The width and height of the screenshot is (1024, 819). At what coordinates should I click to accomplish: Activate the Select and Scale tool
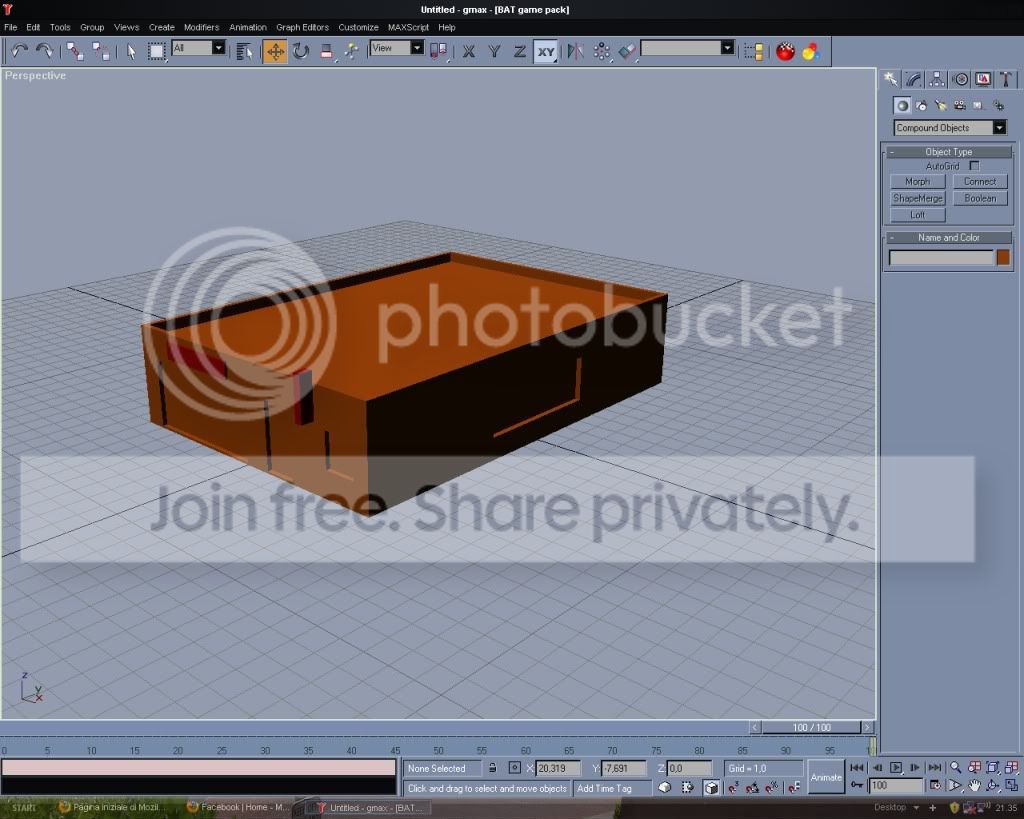point(327,51)
